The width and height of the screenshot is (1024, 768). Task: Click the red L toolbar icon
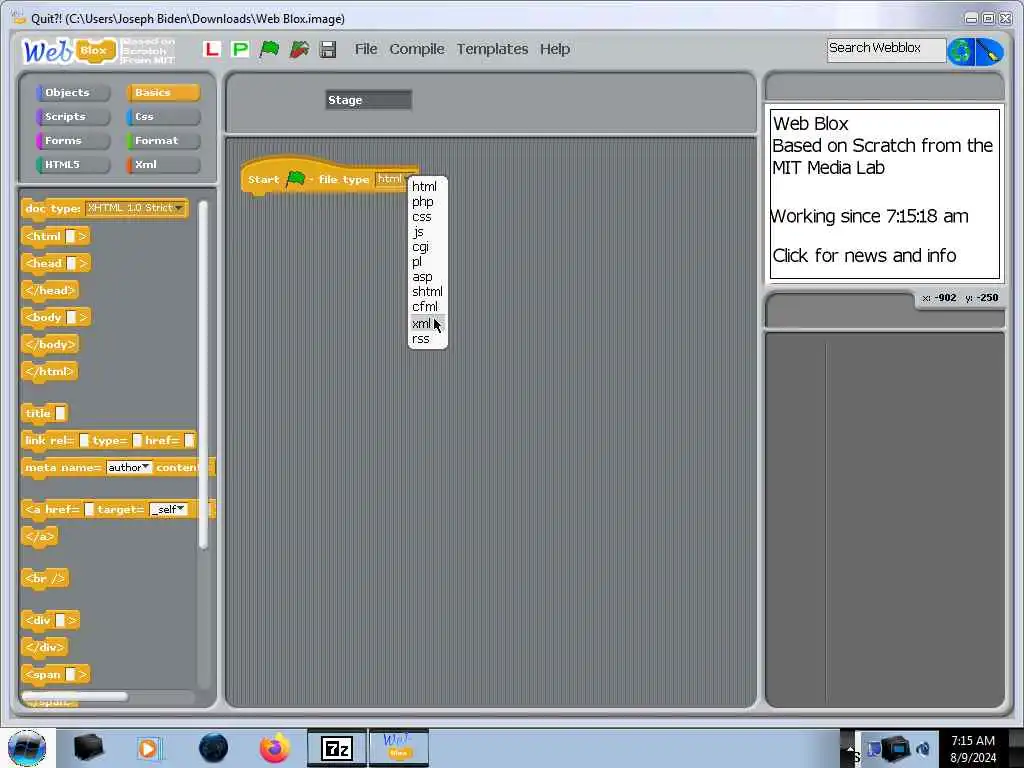click(x=211, y=49)
